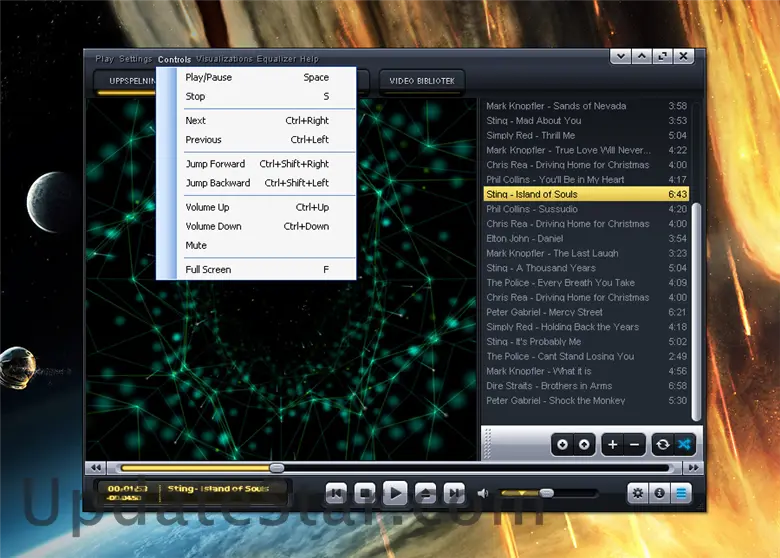This screenshot has width=780, height=558.
Task: Click the eject/open file button
Action: click(426, 493)
